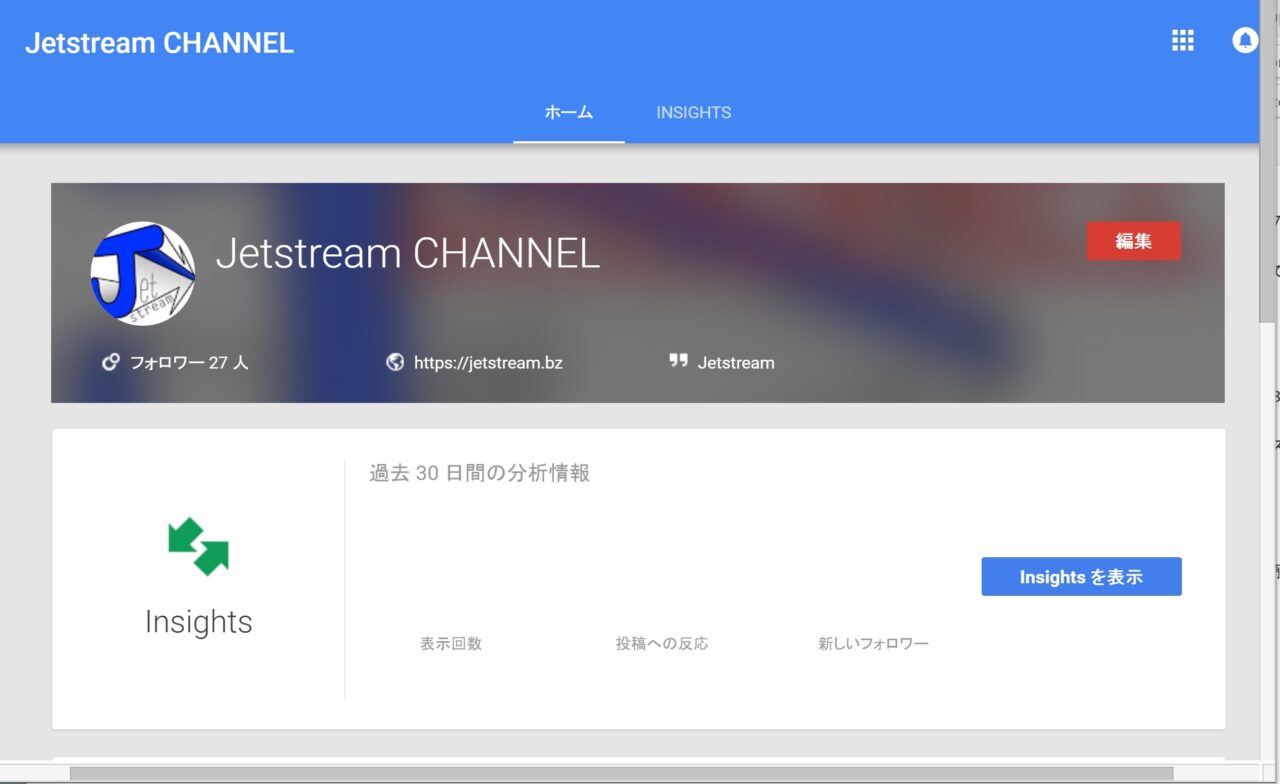
Task: Select the 投稿への反応 metric label
Action: point(662,644)
